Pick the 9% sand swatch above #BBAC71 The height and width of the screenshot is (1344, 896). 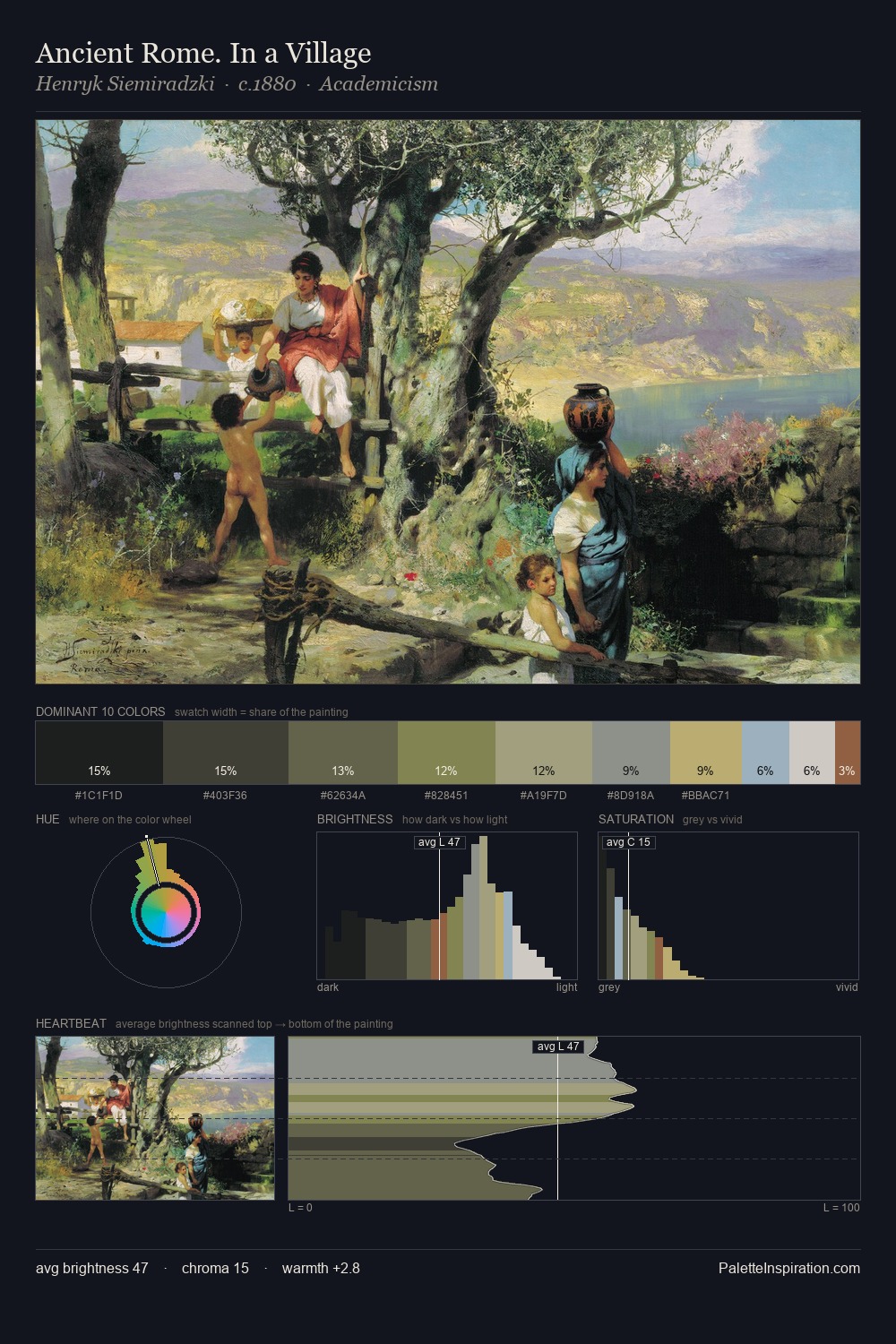[x=706, y=753]
